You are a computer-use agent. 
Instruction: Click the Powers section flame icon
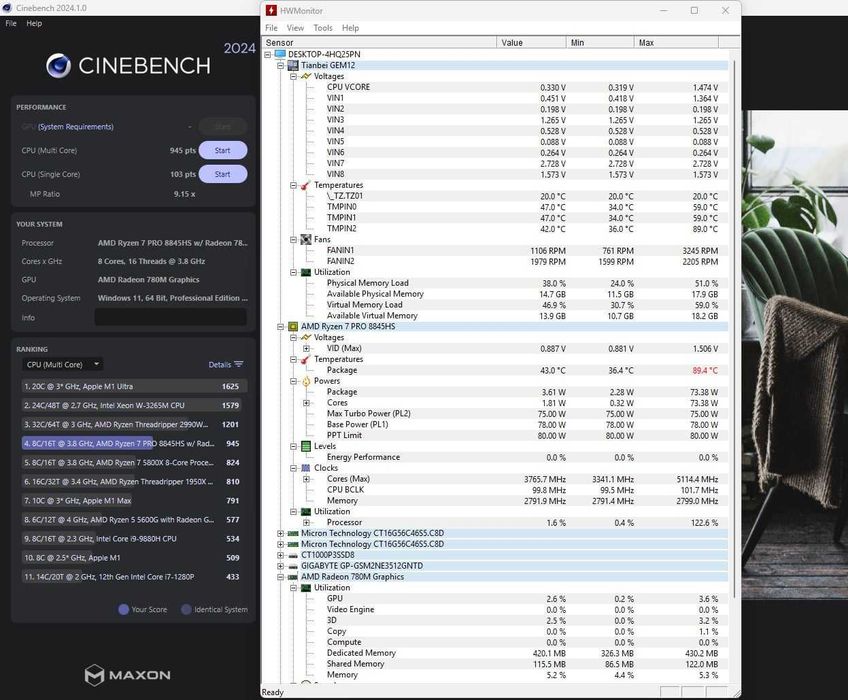click(x=306, y=381)
